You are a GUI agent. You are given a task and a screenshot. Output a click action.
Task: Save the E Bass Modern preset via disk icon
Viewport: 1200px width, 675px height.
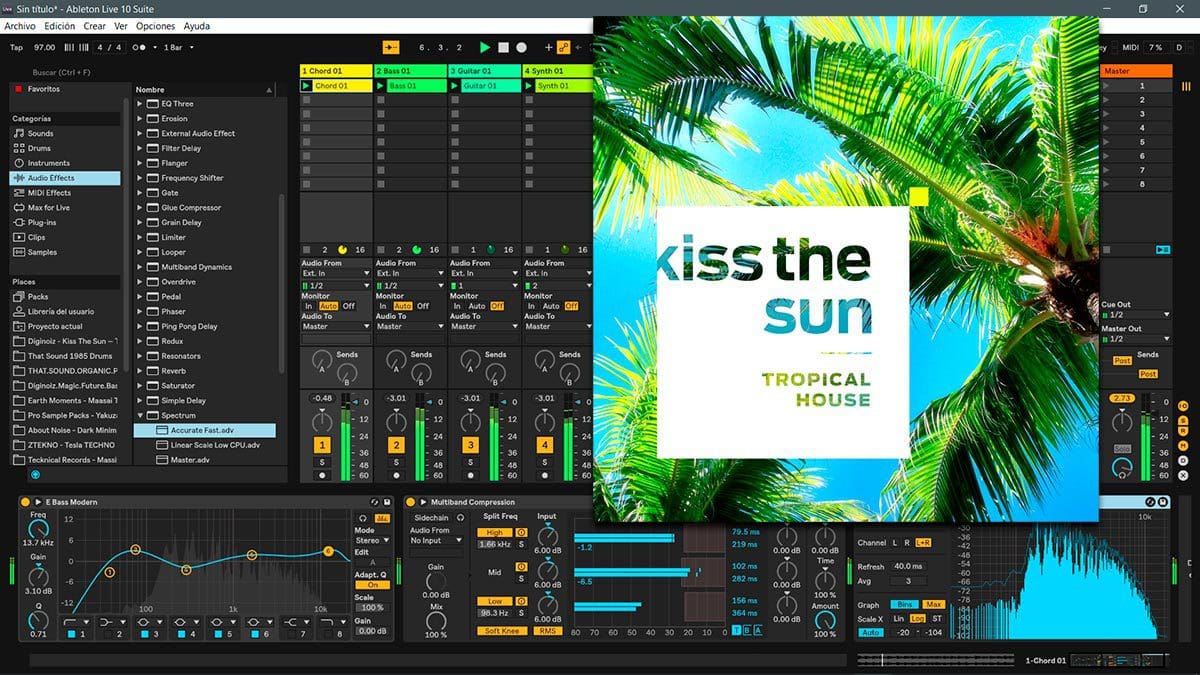click(385, 502)
